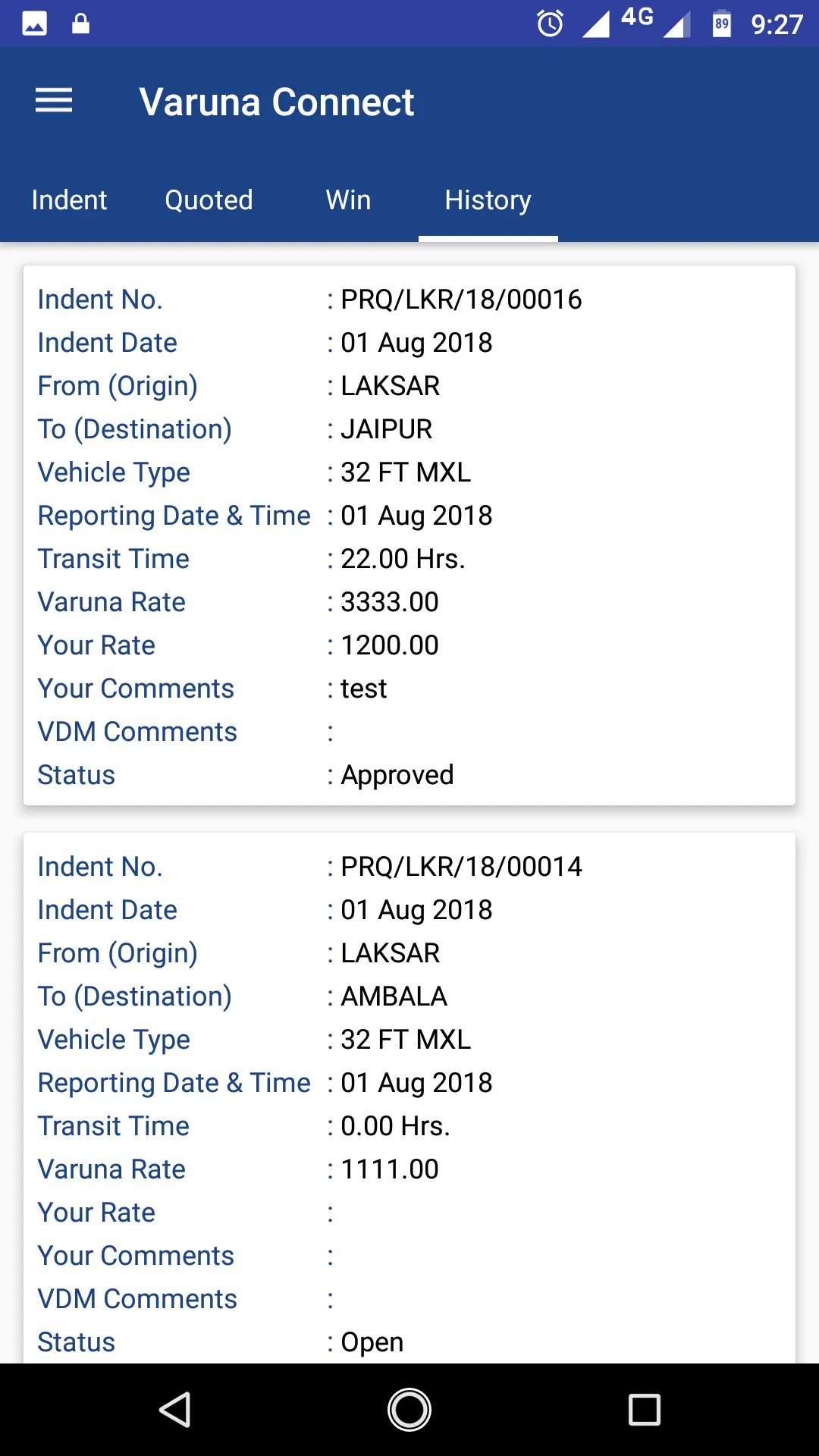Tap the Open status value
Image resolution: width=819 pixels, height=1456 pixels.
coord(372,1342)
